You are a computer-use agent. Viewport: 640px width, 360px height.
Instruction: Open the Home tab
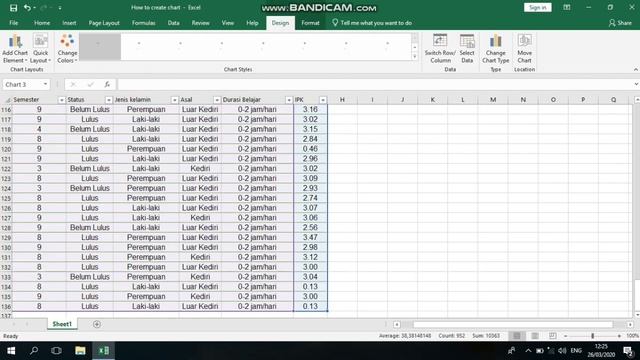[x=42, y=23]
